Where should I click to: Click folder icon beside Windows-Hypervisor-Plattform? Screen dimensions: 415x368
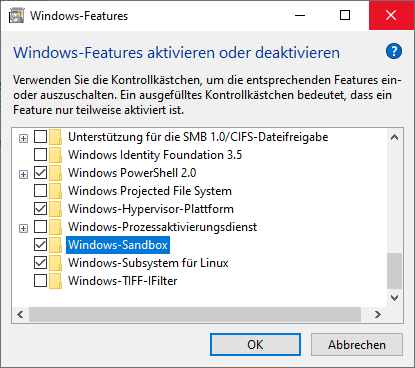point(55,209)
